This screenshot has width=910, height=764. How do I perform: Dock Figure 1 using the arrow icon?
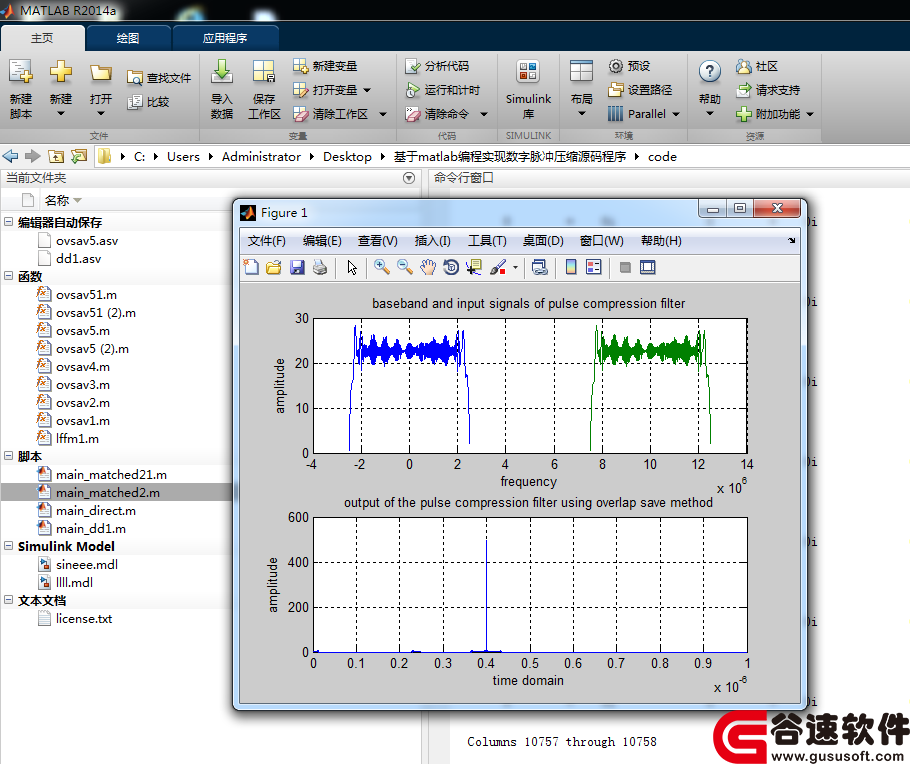click(792, 240)
